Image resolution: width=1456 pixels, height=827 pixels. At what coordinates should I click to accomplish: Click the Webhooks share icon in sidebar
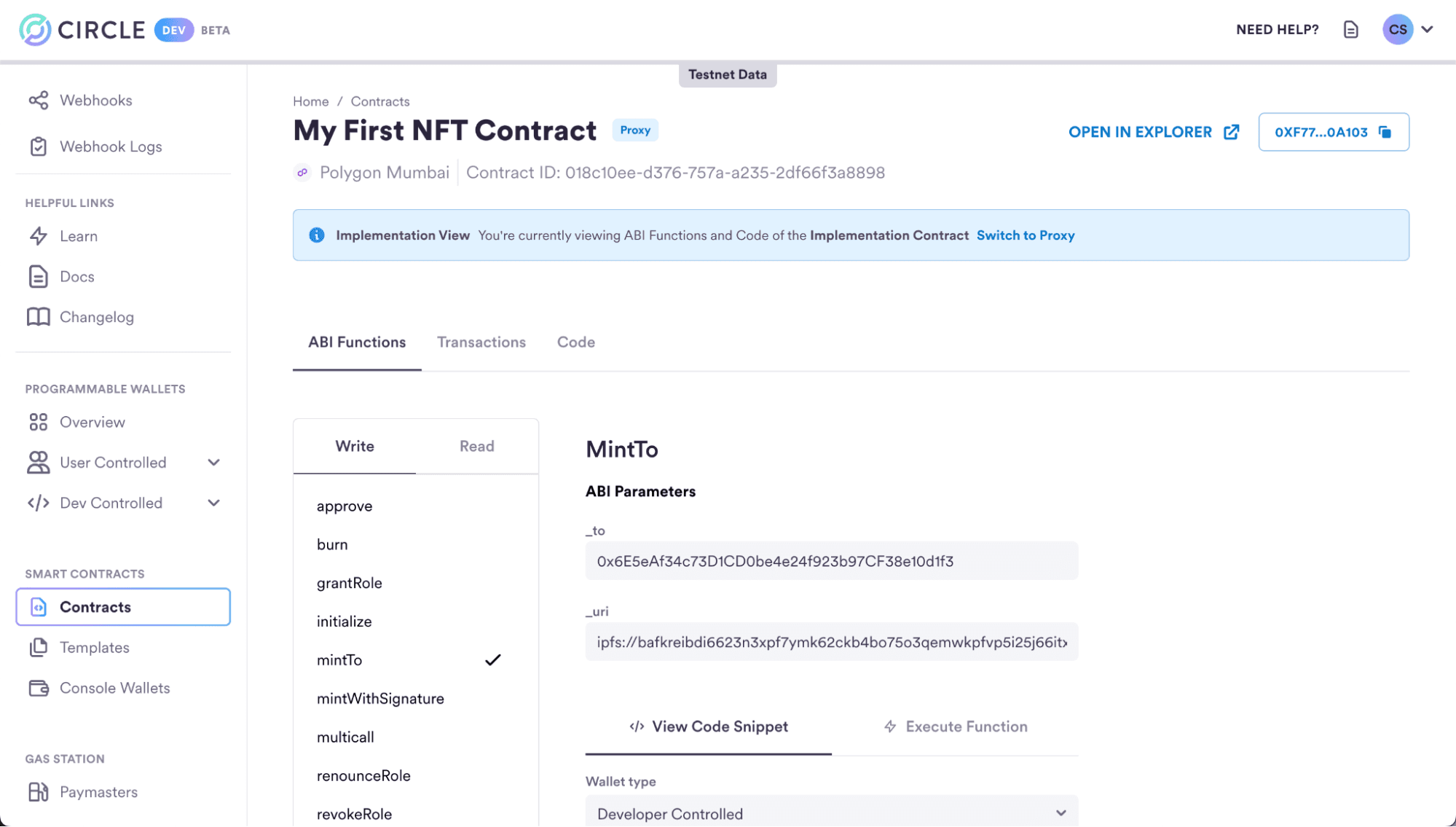[39, 101]
